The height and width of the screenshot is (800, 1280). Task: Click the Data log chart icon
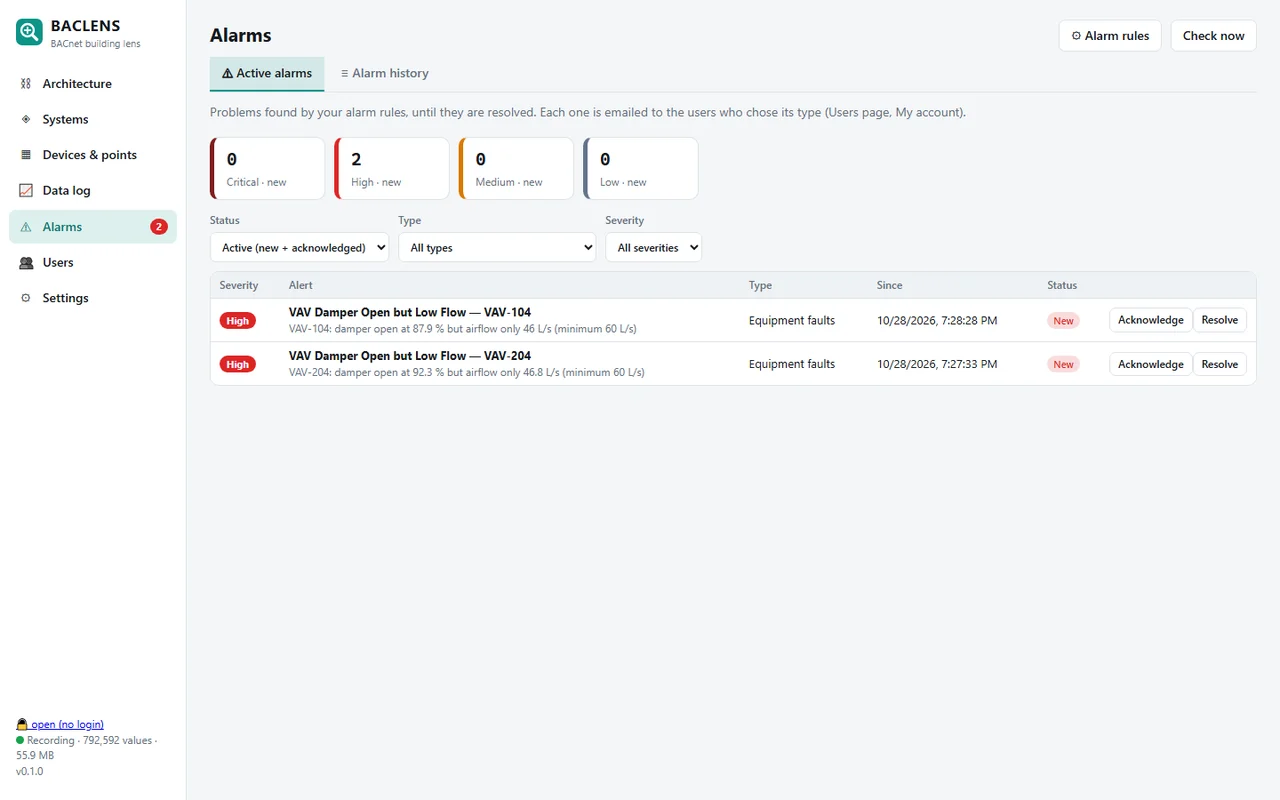[26, 190]
